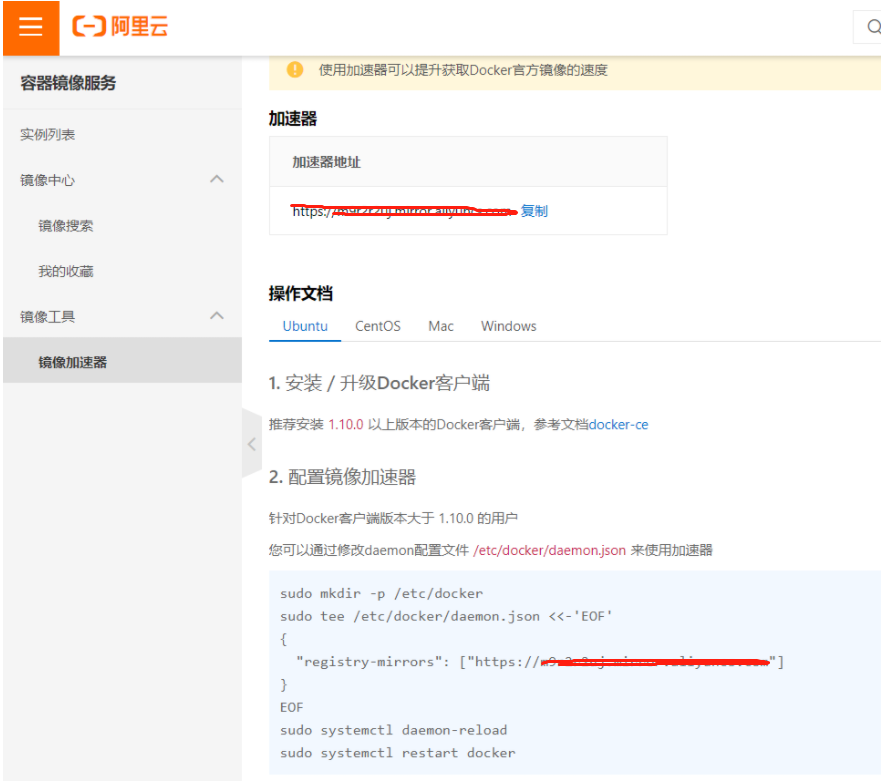Click the 阿里云 logo
The height and width of the screenshot is (784, 884).
(120, 26)
